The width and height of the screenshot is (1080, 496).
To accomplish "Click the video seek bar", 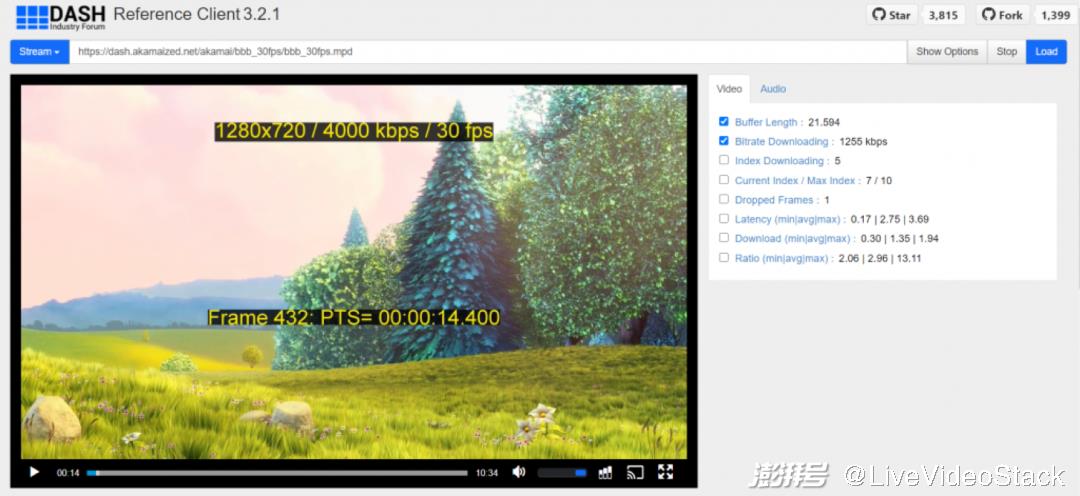I will coord(277,473).
